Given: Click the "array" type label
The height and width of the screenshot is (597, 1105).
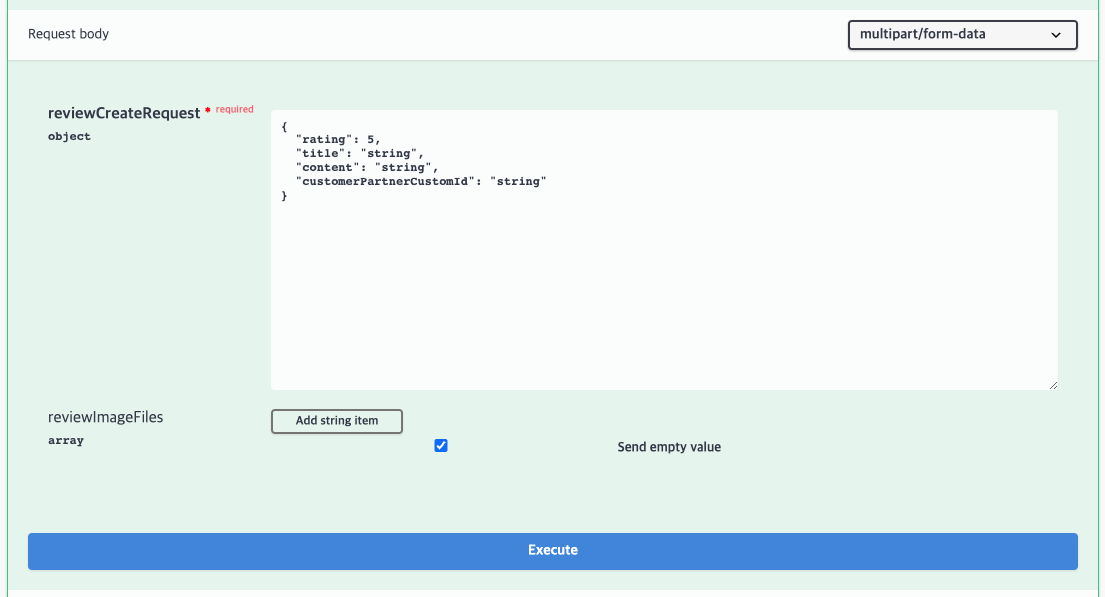Looking at the screenshot, I should [x=66, y=441].
